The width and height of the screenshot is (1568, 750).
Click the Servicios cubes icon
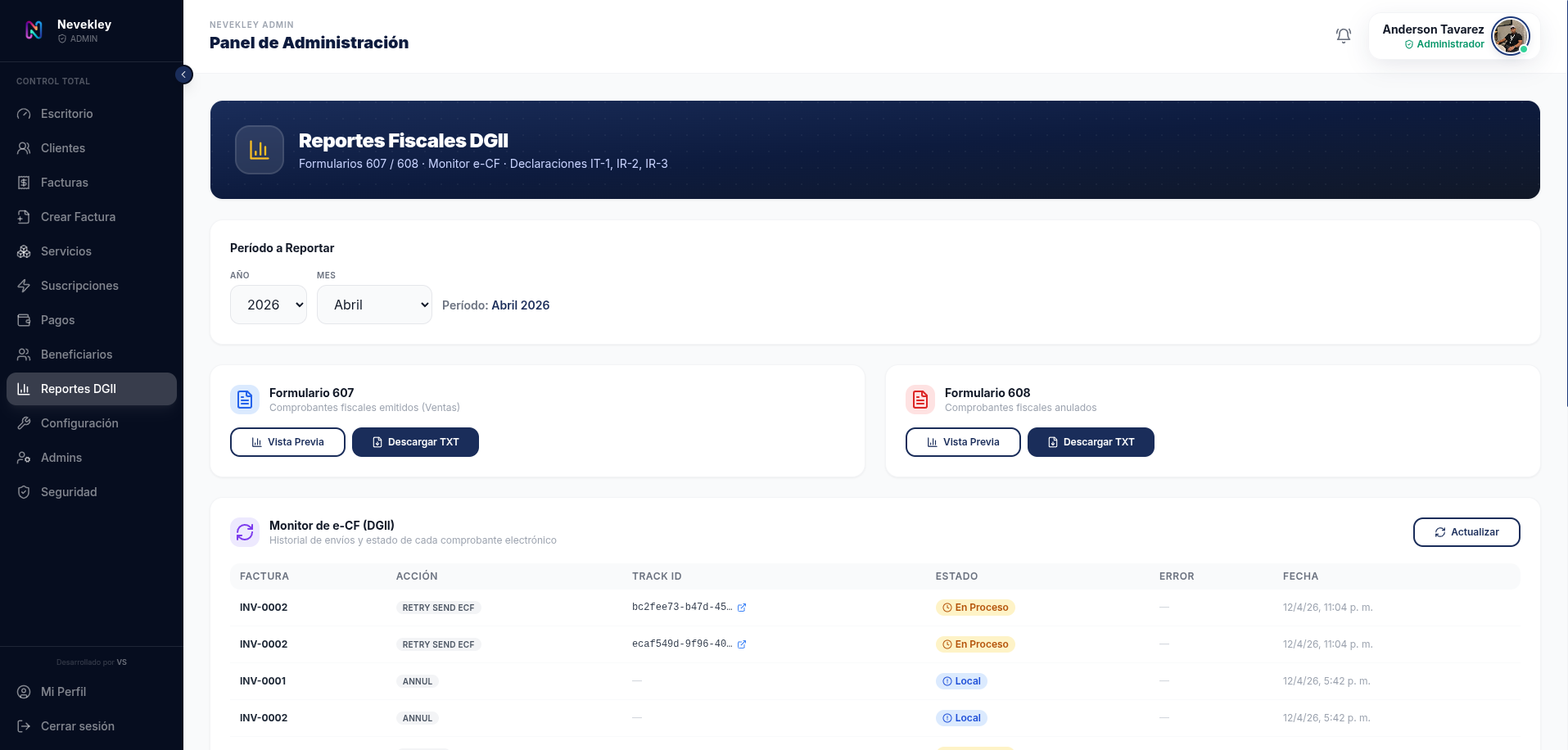point(24,251)
